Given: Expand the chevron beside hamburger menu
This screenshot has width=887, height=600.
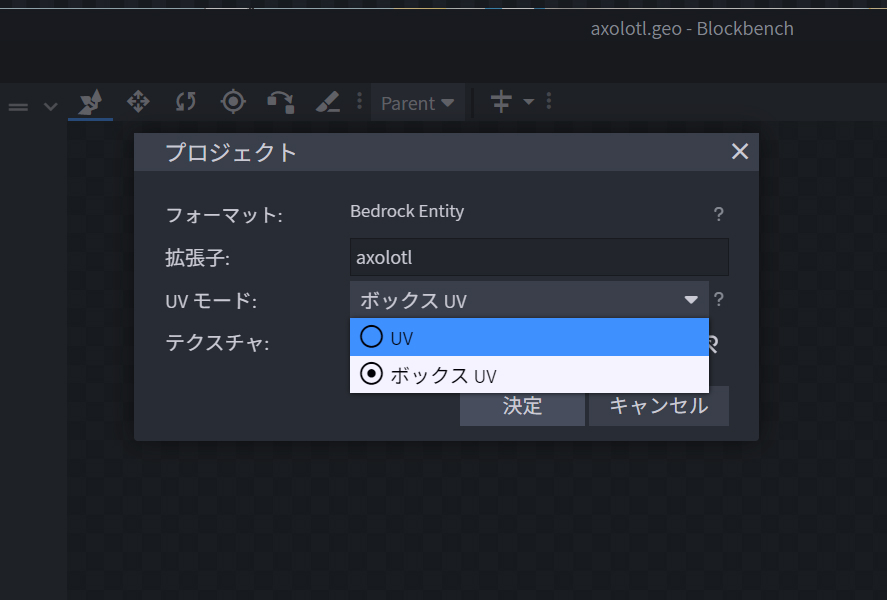Looking at the screenshot, I should [x=50, y=106].
